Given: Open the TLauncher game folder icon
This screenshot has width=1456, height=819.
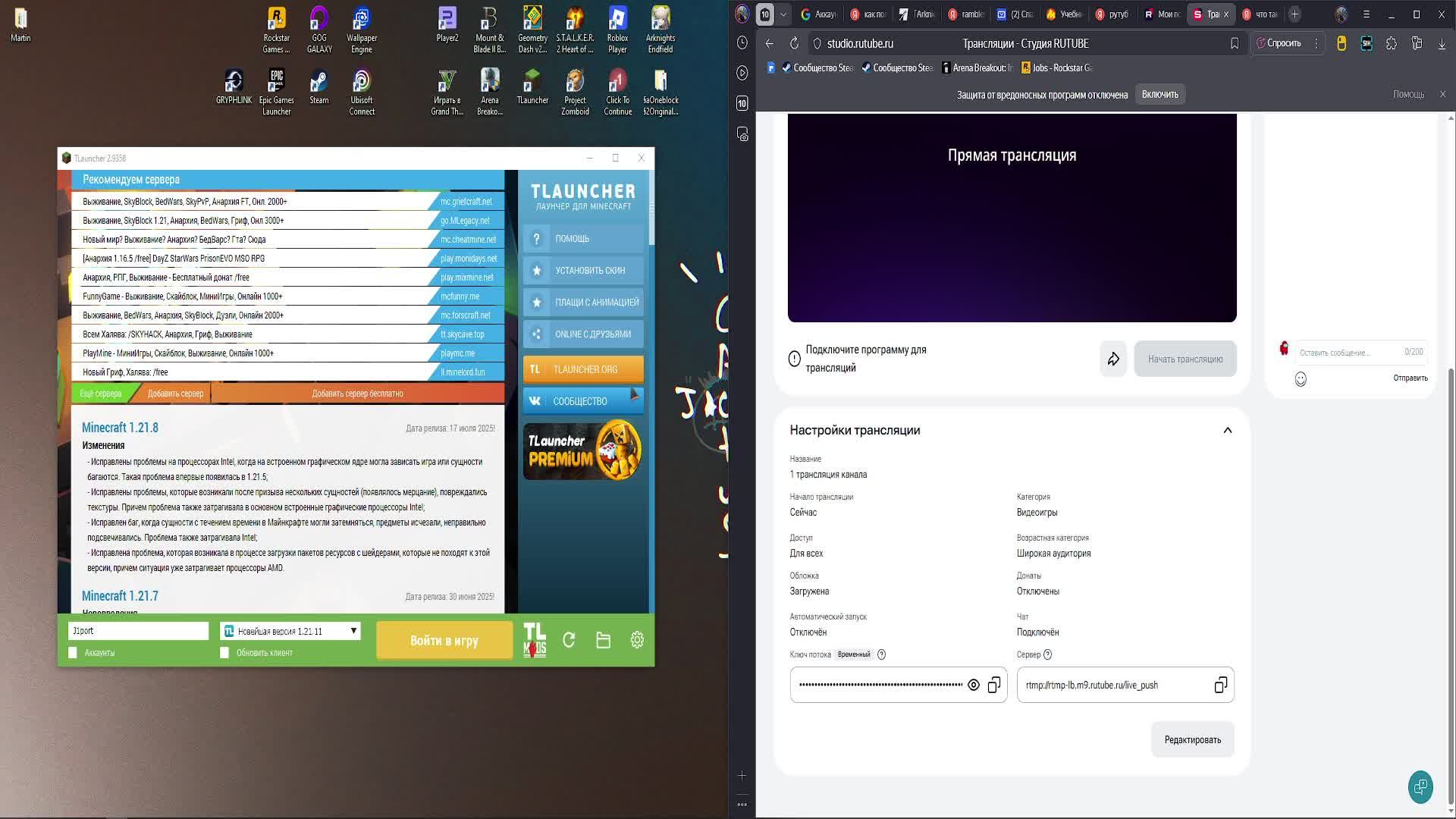Looking at the screenshot, I should (x=603, y=640).
